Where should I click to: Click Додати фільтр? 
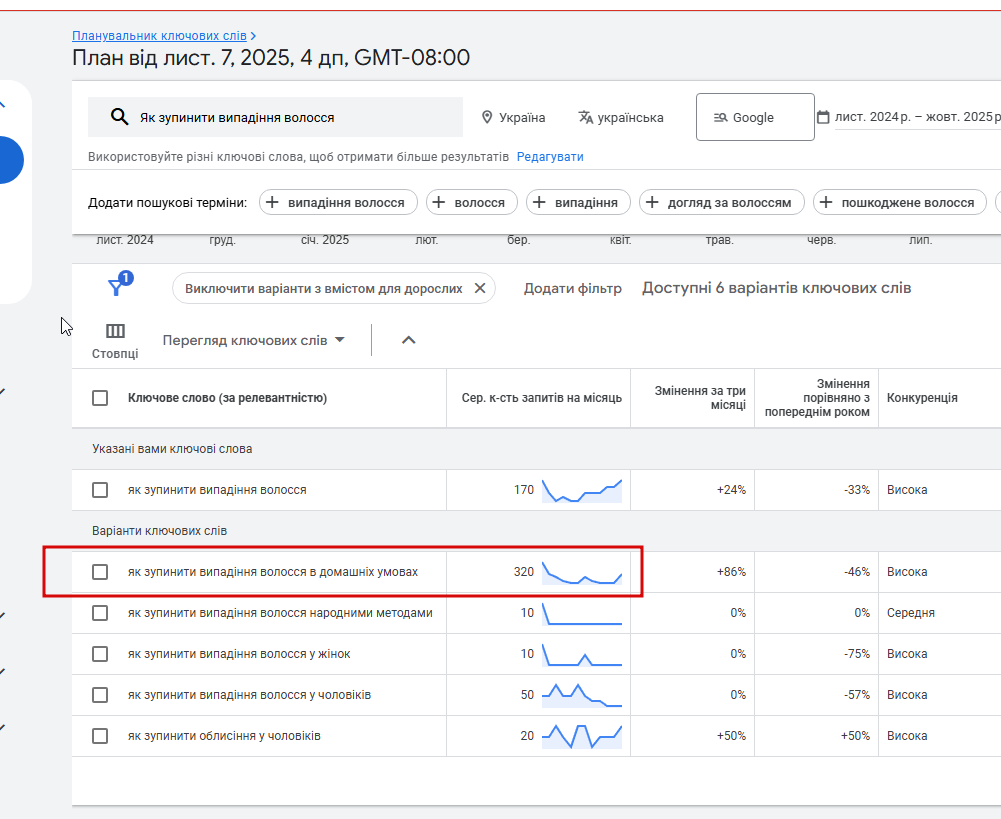[573, 289]
